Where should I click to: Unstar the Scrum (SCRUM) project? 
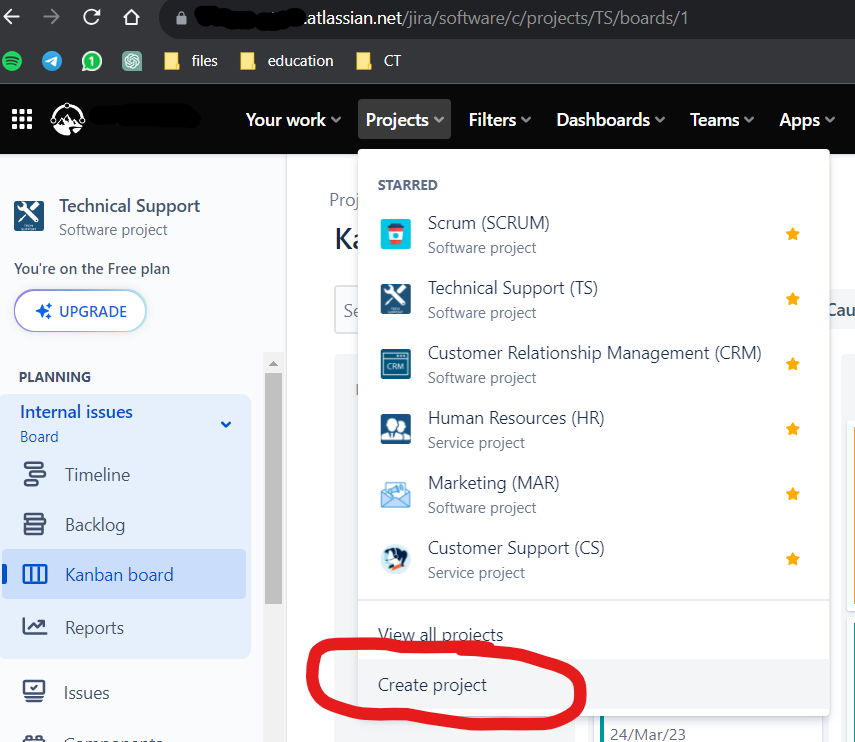pos(792,234)
